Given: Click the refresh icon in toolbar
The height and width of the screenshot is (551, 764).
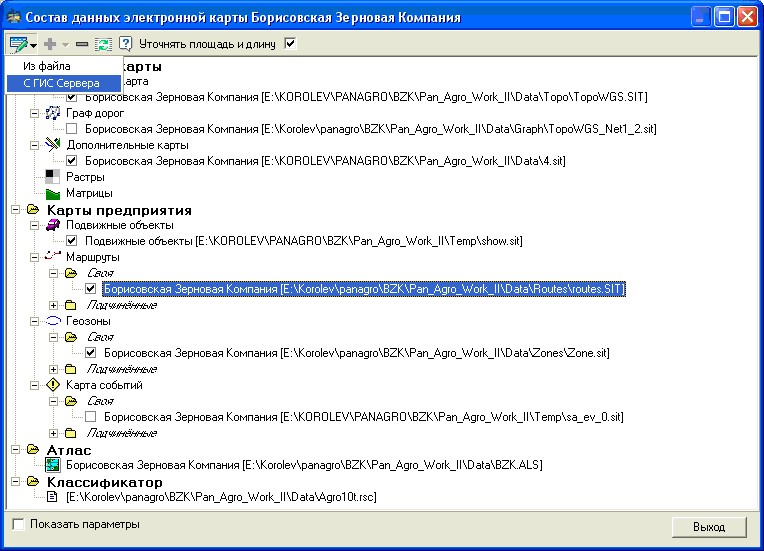Looking at the screenshot, I should tap(102, 44).
